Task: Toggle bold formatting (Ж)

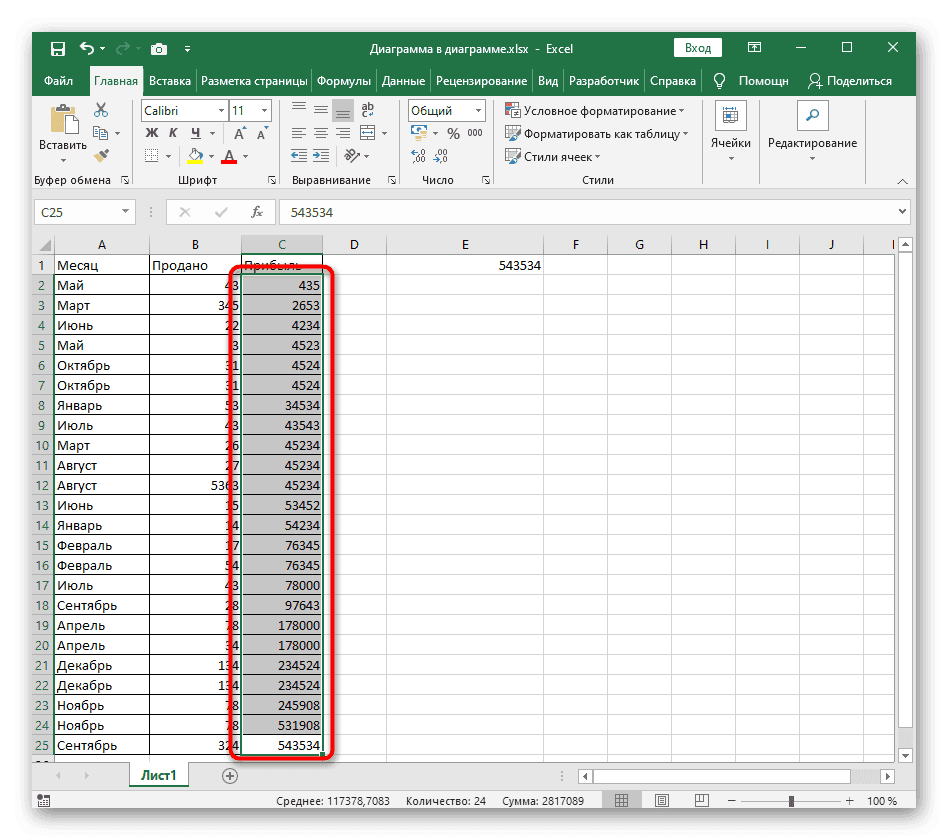Action: click(x=152, y=133)
